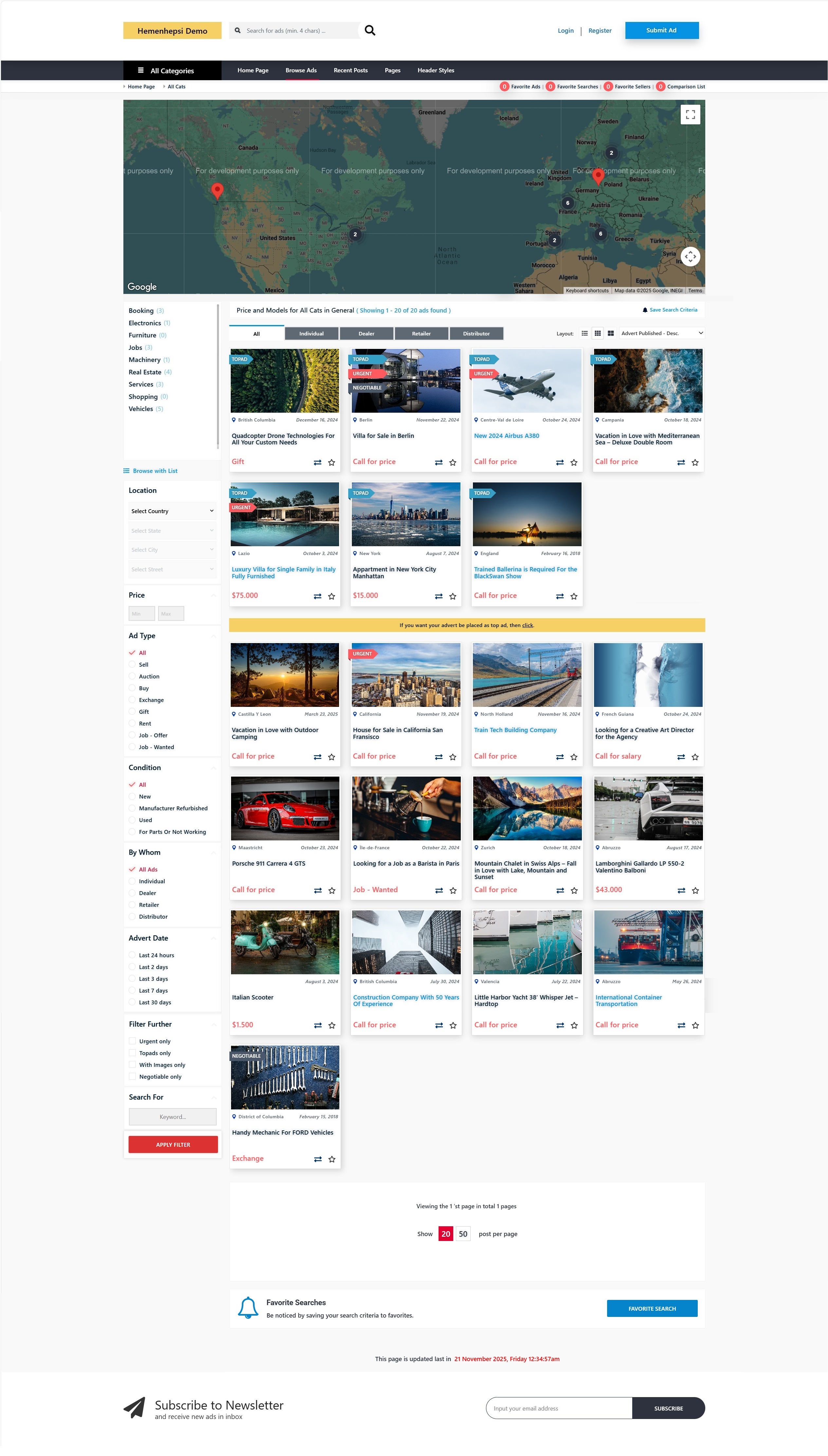Toggle fullscreen view on the map
This screenshot has height=1456, width=828.
tap(690, 115)
